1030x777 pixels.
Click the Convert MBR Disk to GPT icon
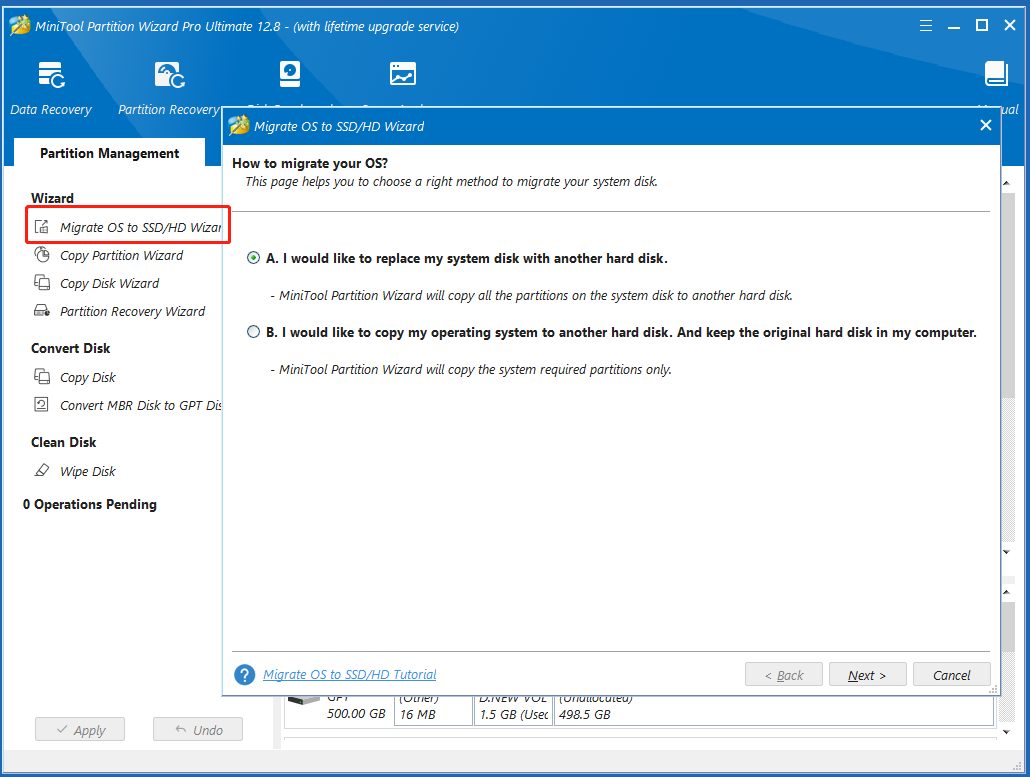pyautogui.click(x=42, y=405)
